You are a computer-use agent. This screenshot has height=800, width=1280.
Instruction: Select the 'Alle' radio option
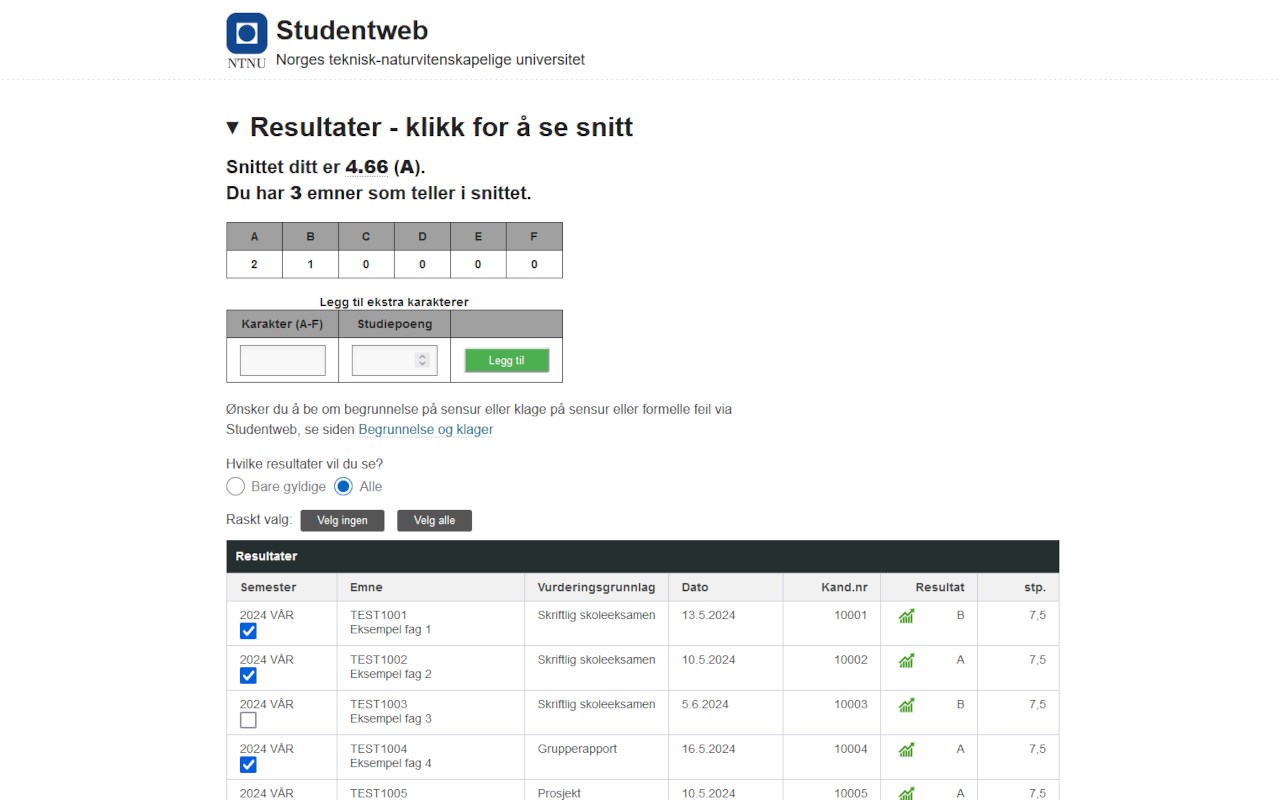tap(343, 487)
